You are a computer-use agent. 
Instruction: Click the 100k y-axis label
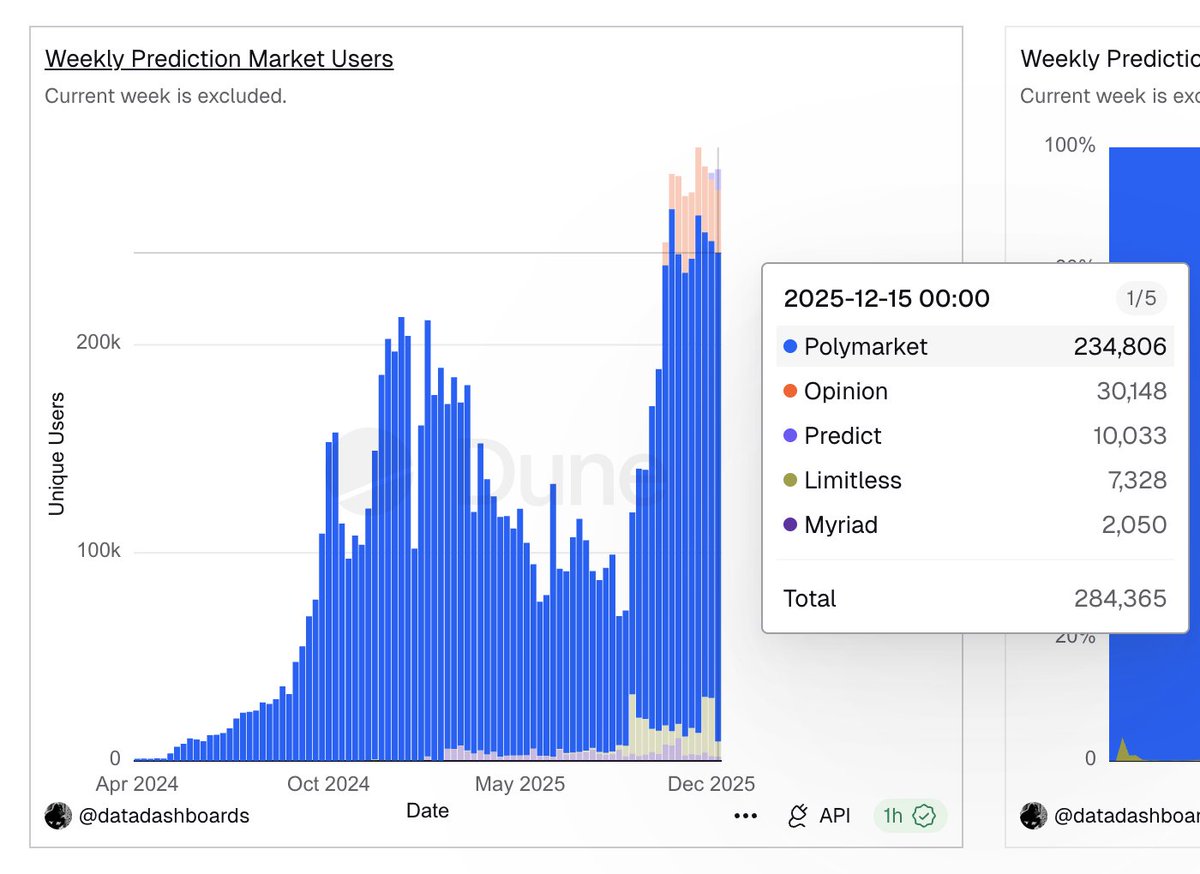point(100,551)
